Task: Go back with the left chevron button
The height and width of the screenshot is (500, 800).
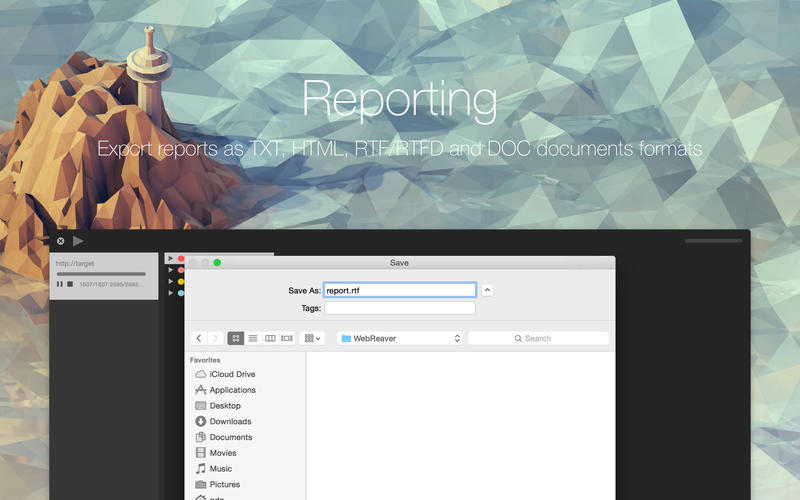Action: tap(199, 338)
